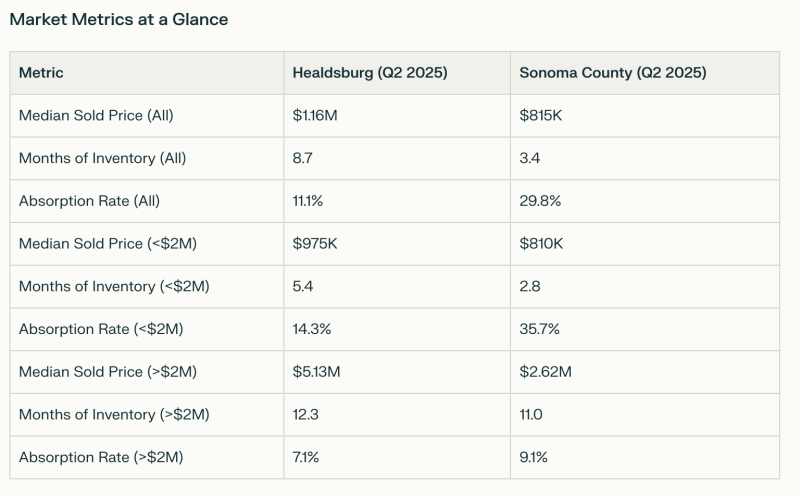Select the Absorption Rate (>$2M) row label
Image resolution: width=800 pixels, height=495 pixels.
101,457
